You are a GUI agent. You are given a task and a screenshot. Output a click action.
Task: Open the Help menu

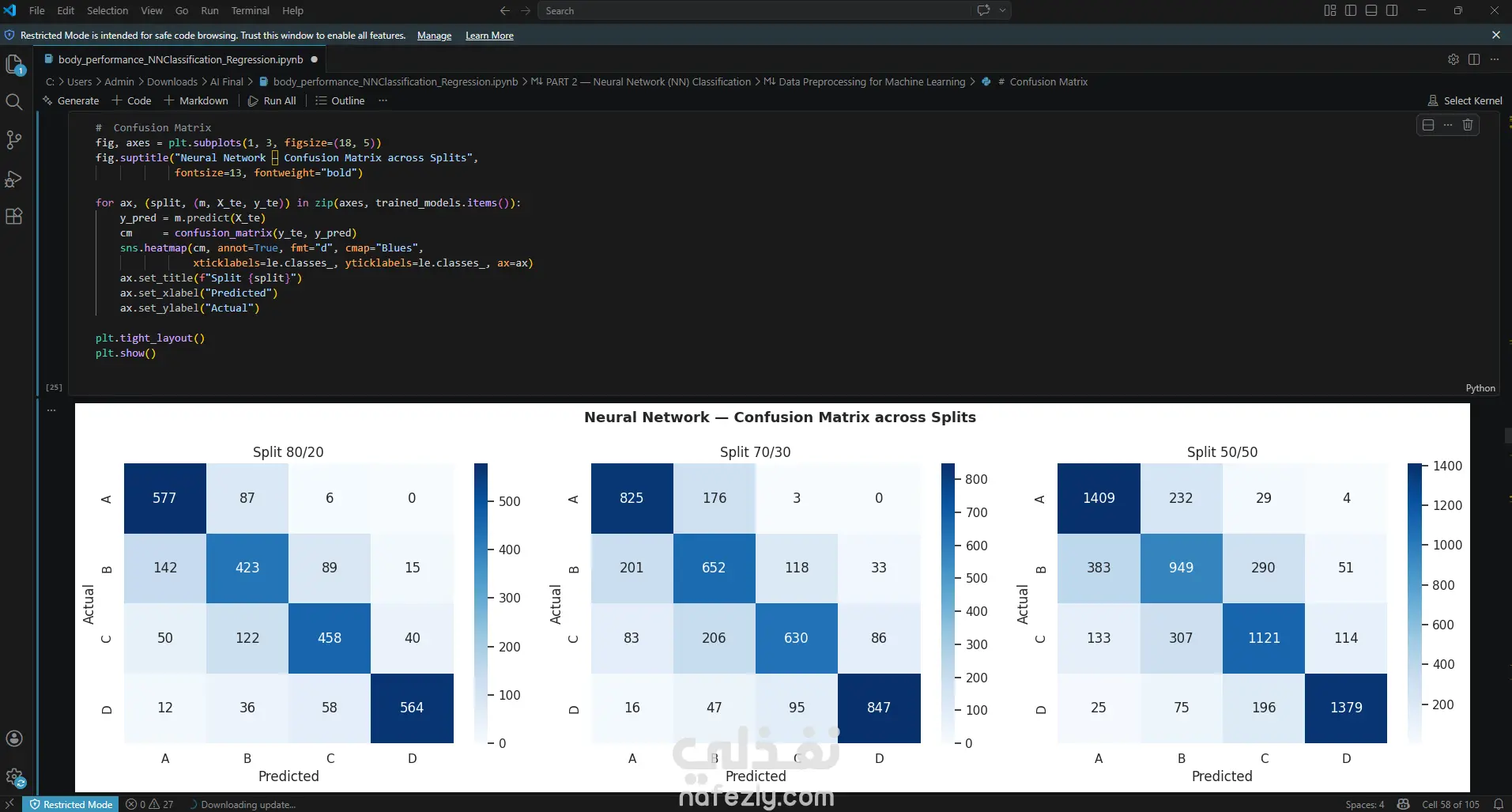[292, 10]
